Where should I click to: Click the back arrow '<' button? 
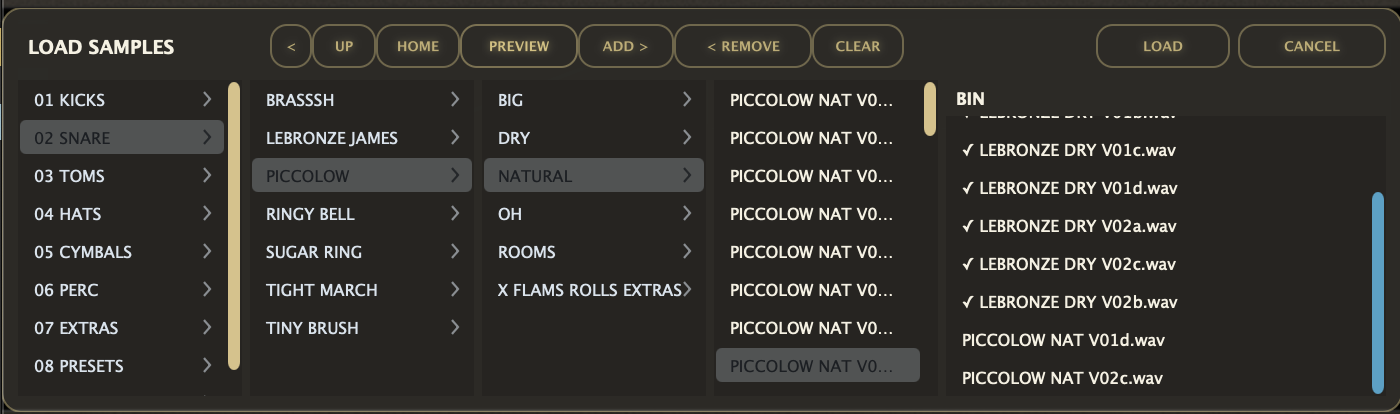coord(291,46)
